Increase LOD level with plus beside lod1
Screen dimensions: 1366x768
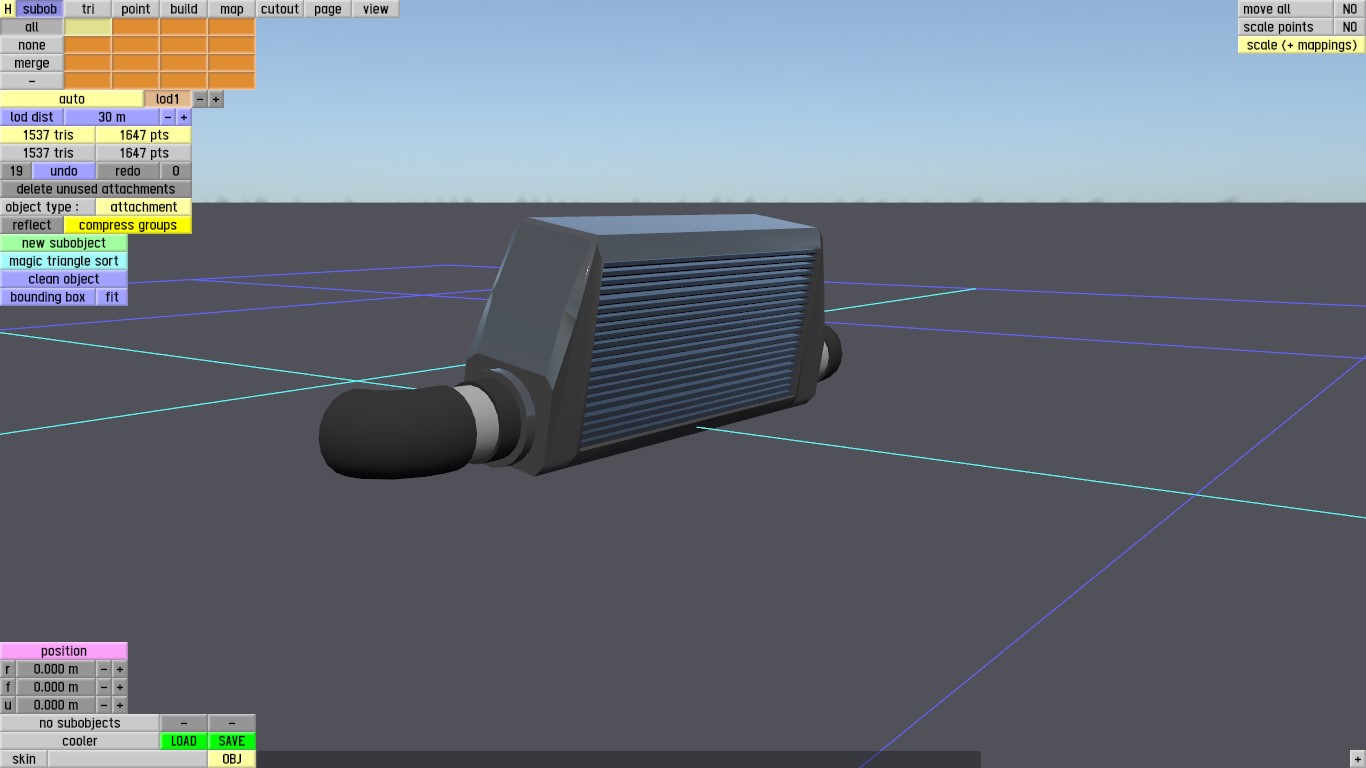(x=216, y=99)
